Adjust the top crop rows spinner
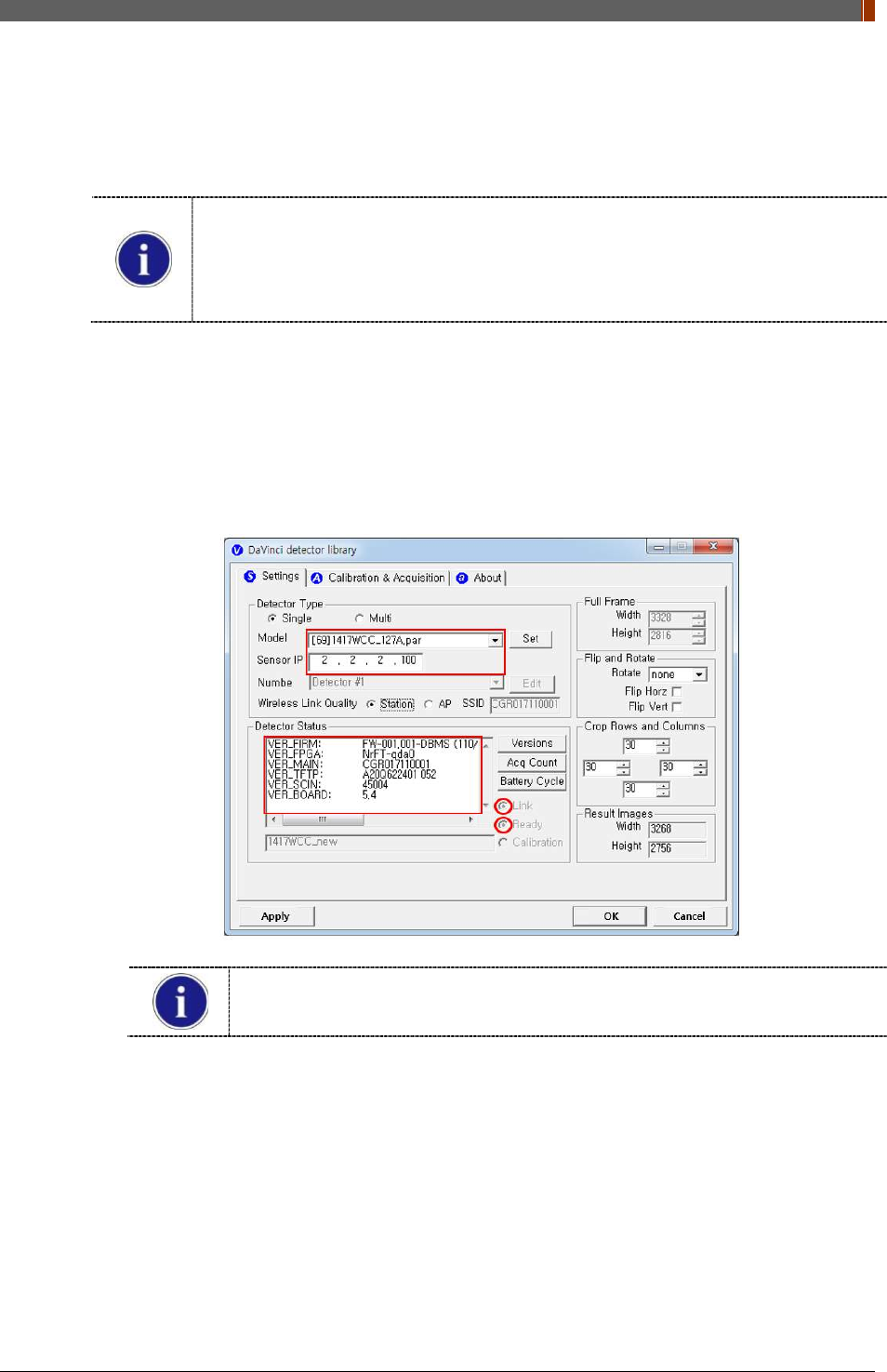This screenshot has width=887, height=1372. pos(662,746)
